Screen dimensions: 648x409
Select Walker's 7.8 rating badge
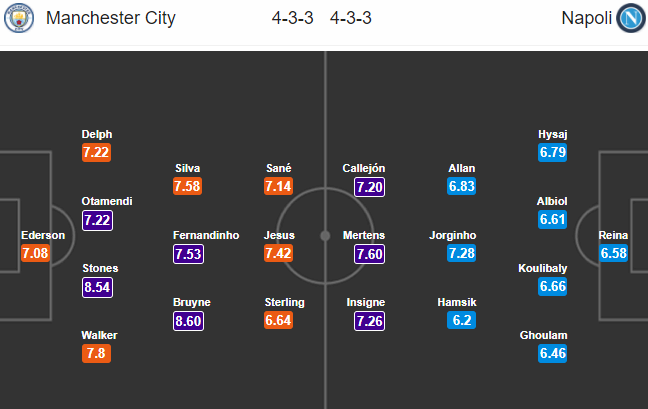pos(96,354)
